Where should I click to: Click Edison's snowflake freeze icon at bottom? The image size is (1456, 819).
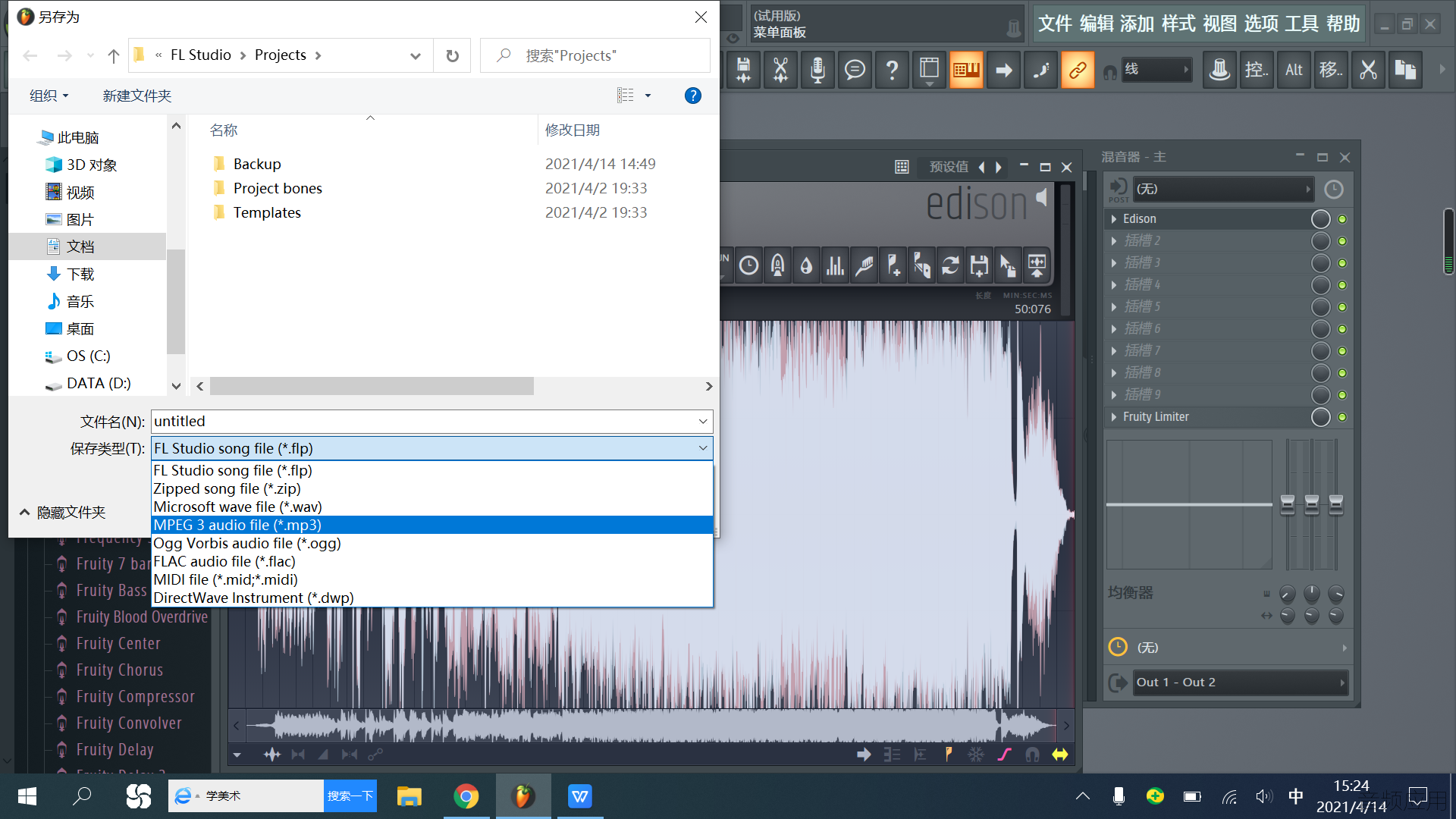tap(976, 755)
